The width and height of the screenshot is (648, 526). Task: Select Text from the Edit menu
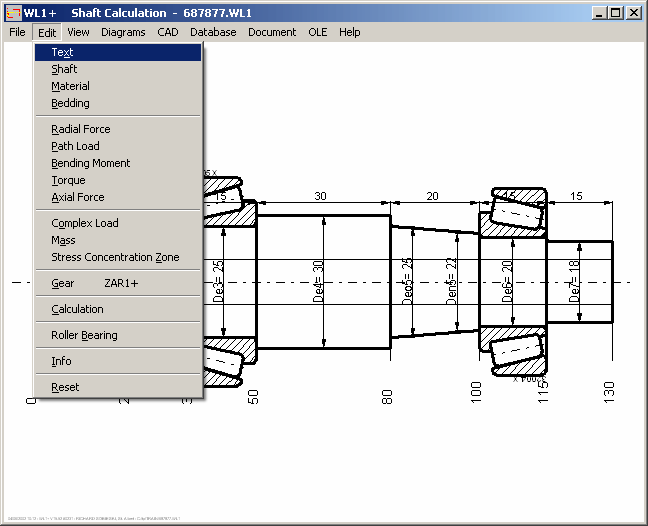point(62,52)
